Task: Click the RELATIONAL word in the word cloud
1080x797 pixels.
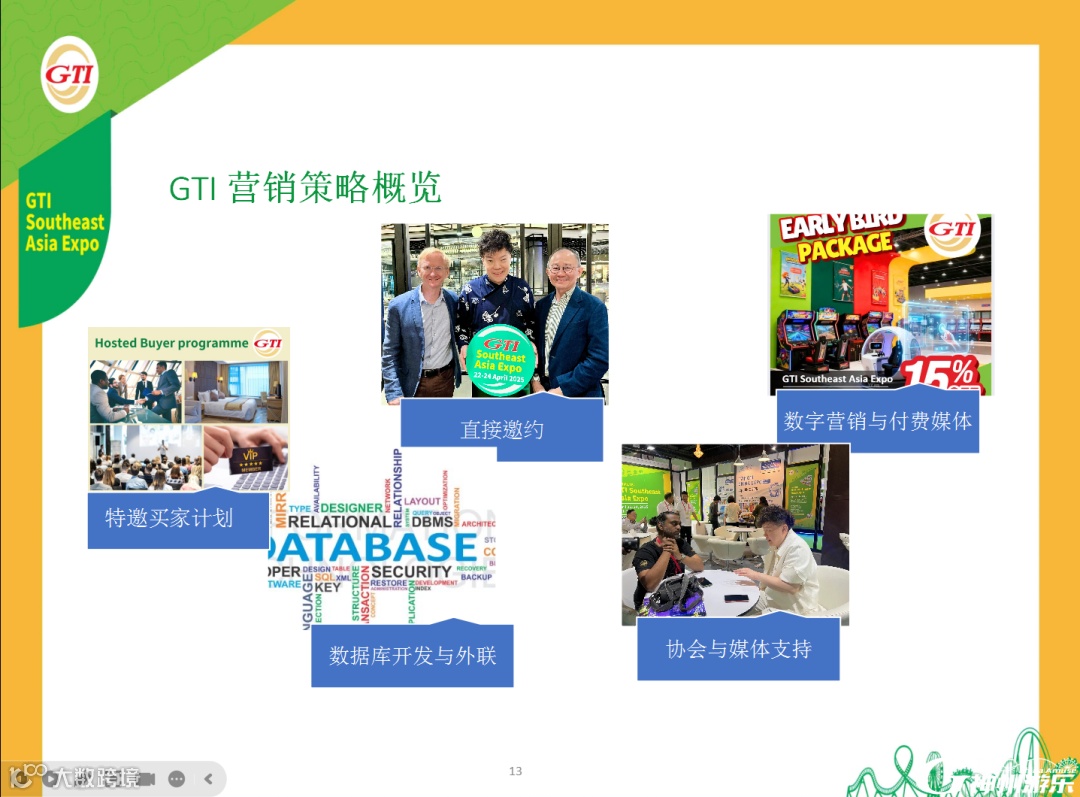Action: (340, 522)
